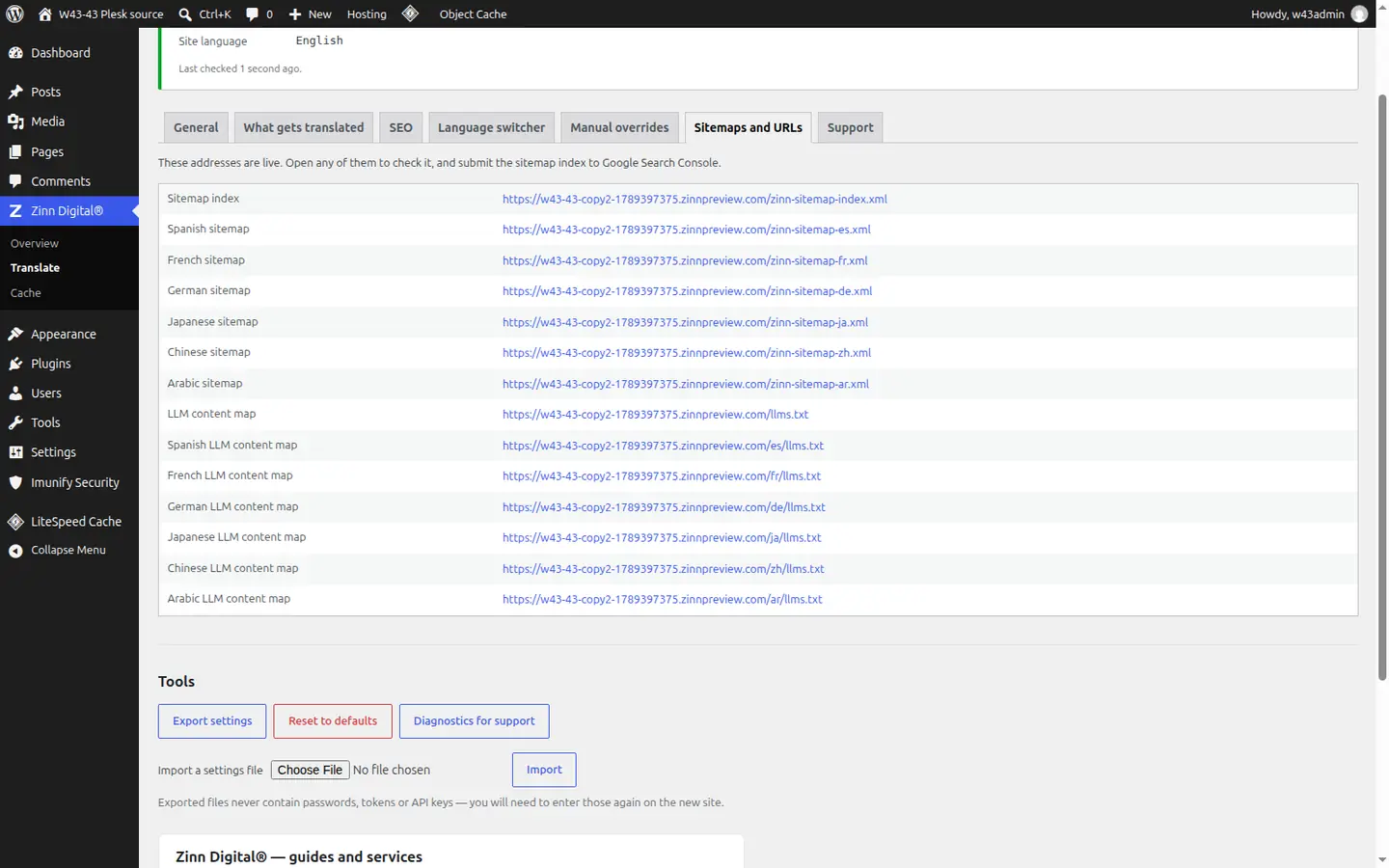1389x868 pixels.
Task: Open Object Cache in admin bar
Action: coord(473,14)
